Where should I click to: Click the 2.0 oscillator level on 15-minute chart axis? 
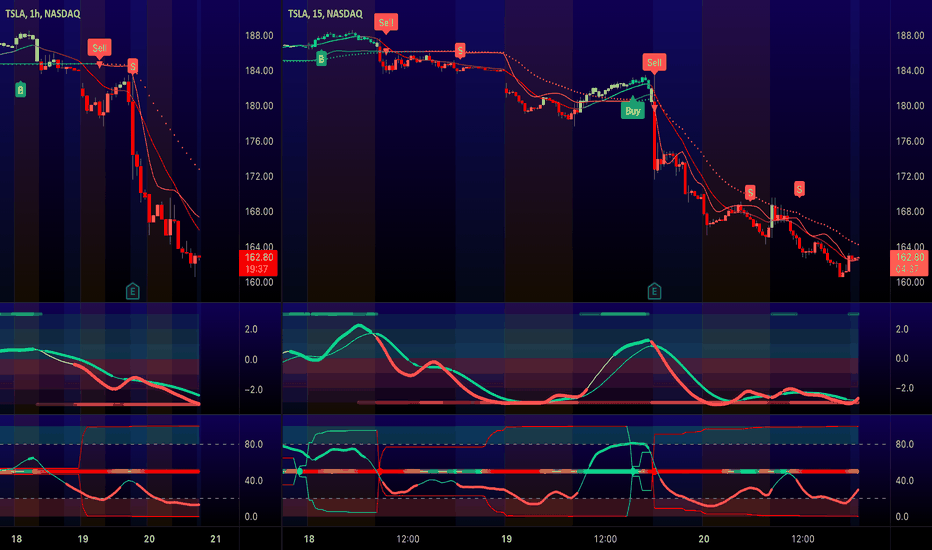[902, 329]
